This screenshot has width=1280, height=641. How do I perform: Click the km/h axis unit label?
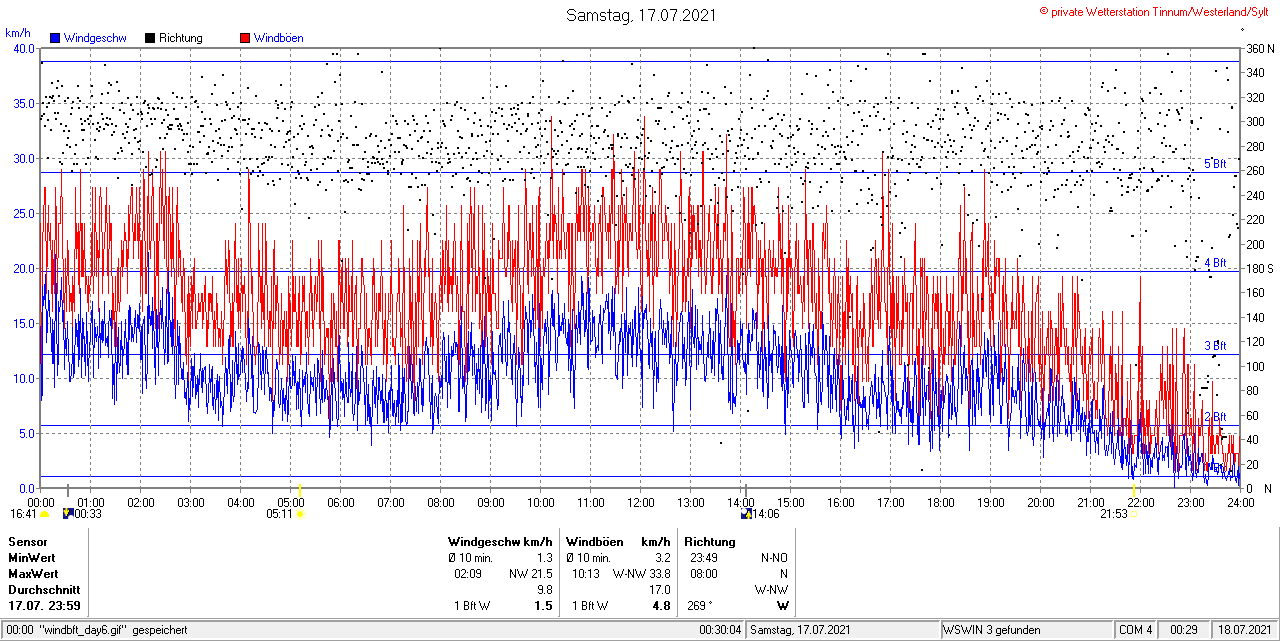coord(17,33)
